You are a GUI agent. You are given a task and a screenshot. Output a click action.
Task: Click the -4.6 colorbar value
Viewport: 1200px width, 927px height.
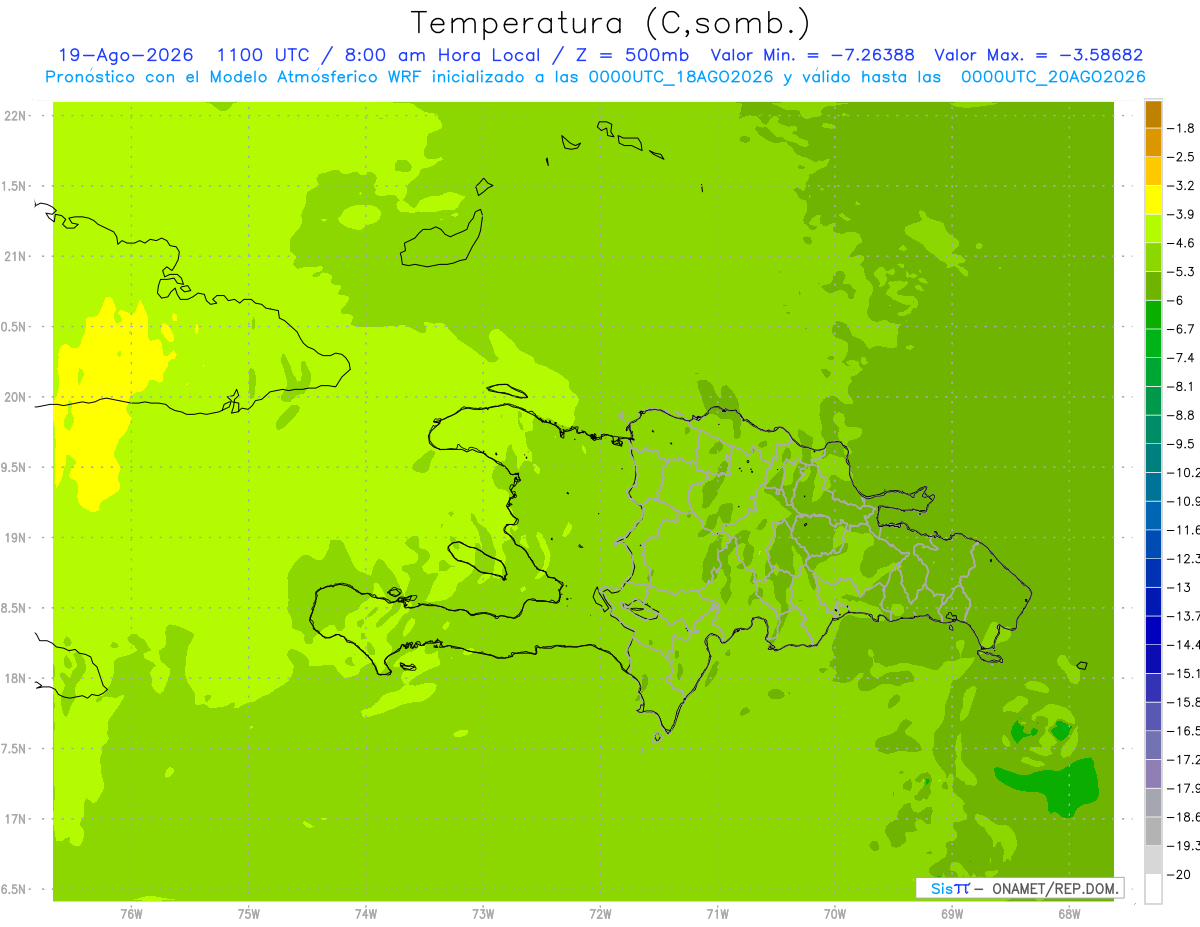click(1182, 243)
